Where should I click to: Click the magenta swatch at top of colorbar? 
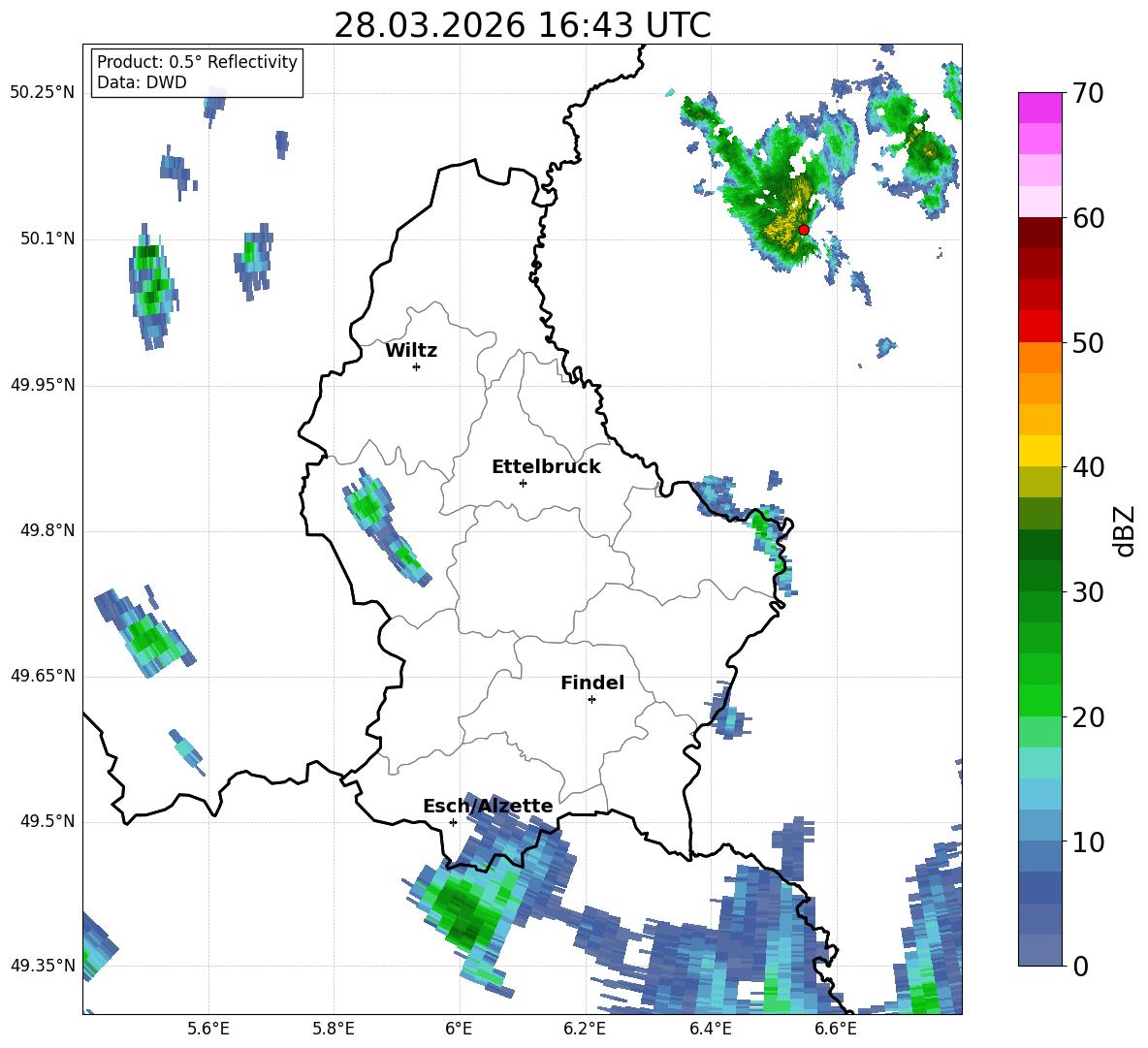coord(1039,108)
